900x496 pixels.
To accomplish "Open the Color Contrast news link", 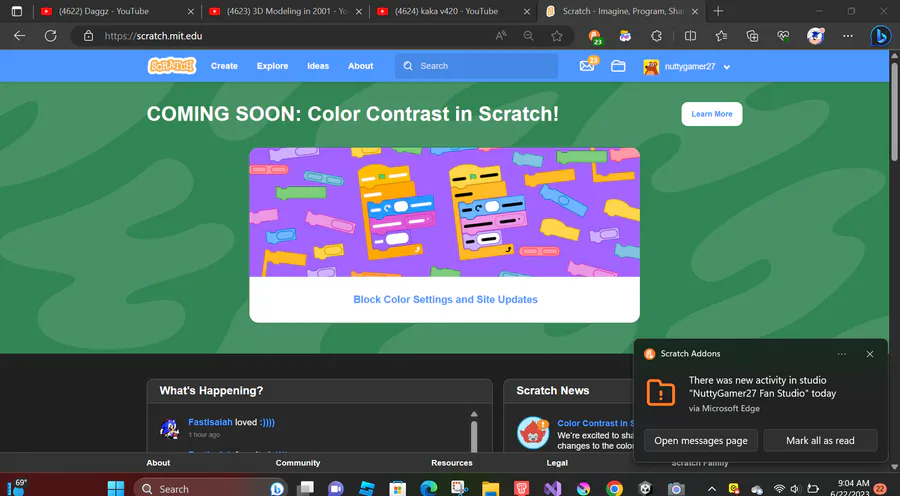I will [x=595, y=423].
